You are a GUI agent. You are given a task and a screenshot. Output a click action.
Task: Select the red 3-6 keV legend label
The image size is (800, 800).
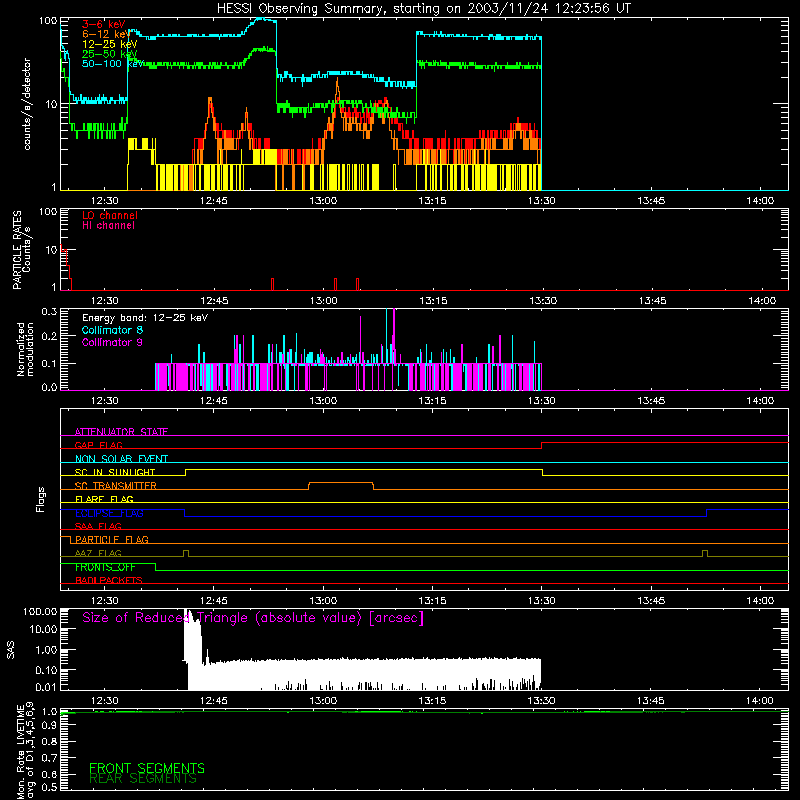click(x=103, y=24)
